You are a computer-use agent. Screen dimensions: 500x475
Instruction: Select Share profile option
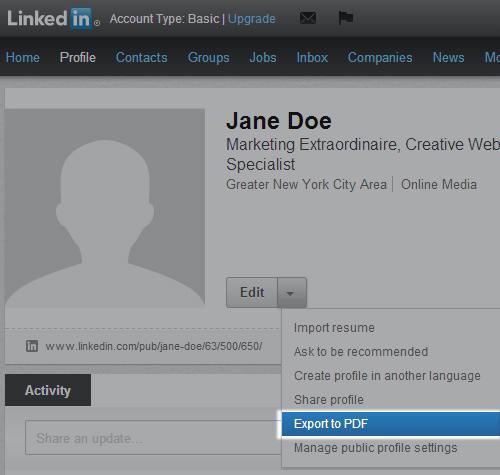pyautogui.click(x=329, y=400)
